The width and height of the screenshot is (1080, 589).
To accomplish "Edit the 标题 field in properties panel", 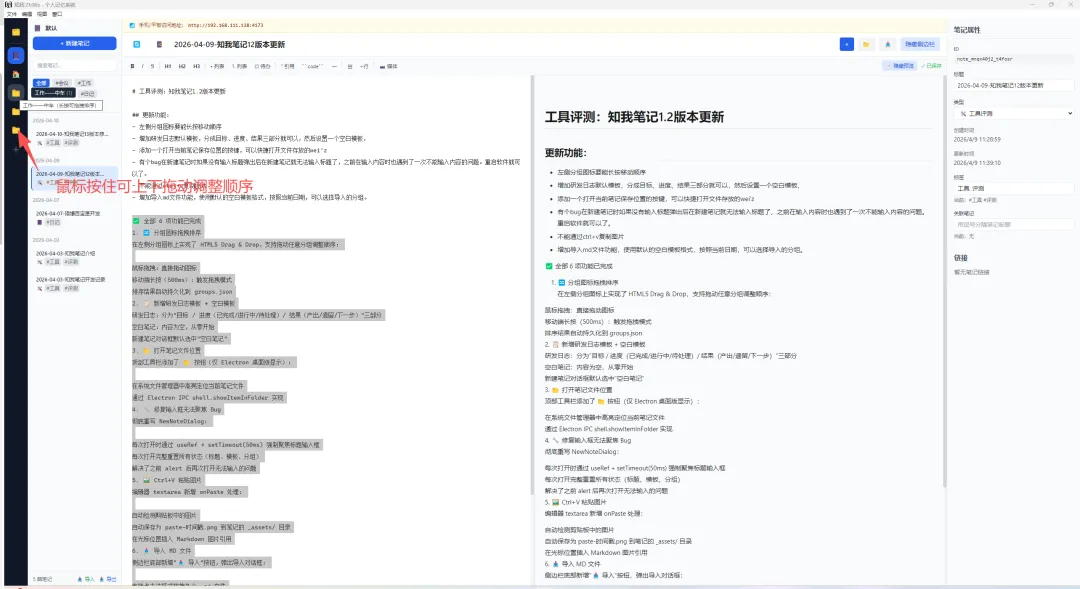I will pos(1013,85).
